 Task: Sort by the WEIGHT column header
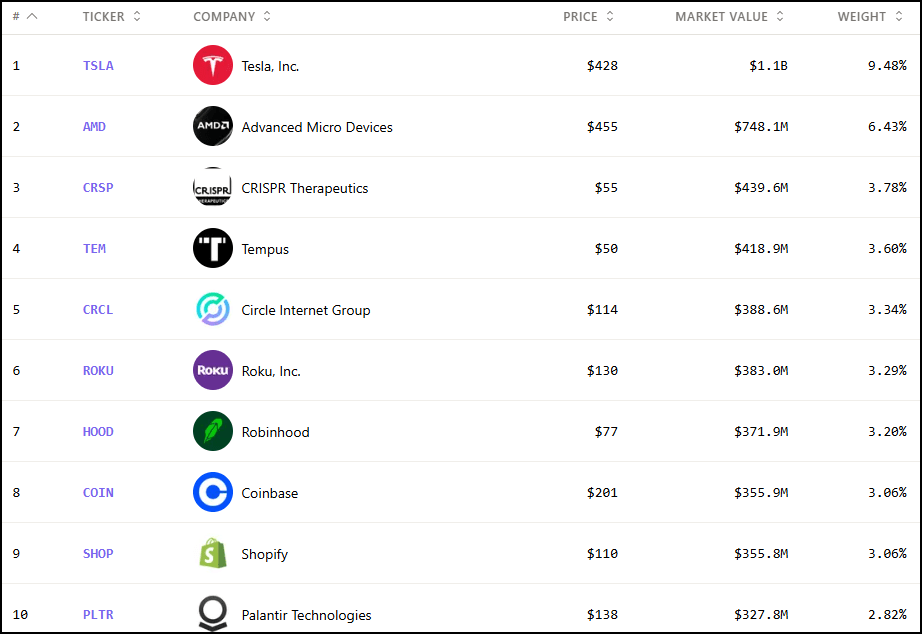[x=870, y=16]
